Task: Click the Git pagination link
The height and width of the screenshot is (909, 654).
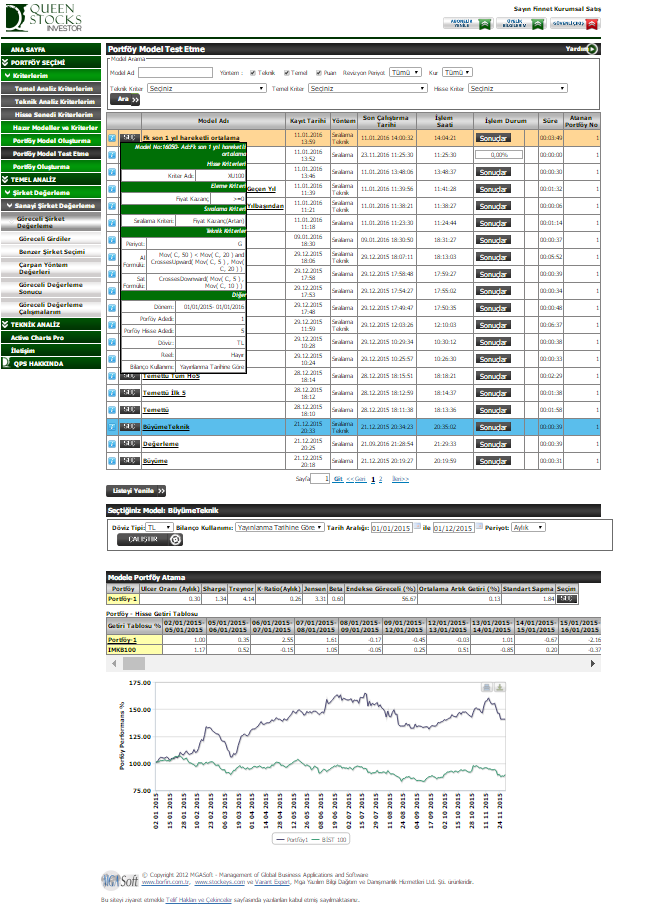Action: point(338,479)
